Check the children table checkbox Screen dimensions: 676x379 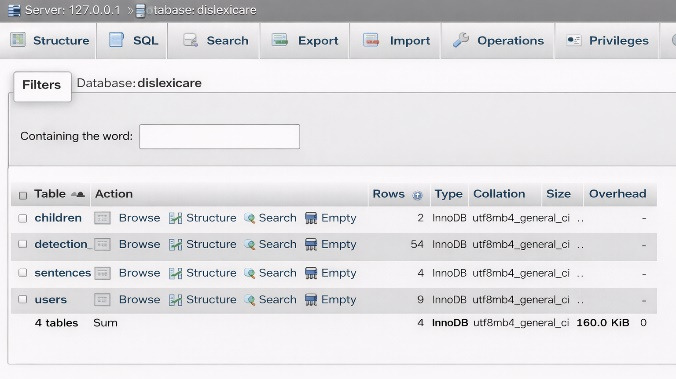pyautogui.click(x=23, y=219)
